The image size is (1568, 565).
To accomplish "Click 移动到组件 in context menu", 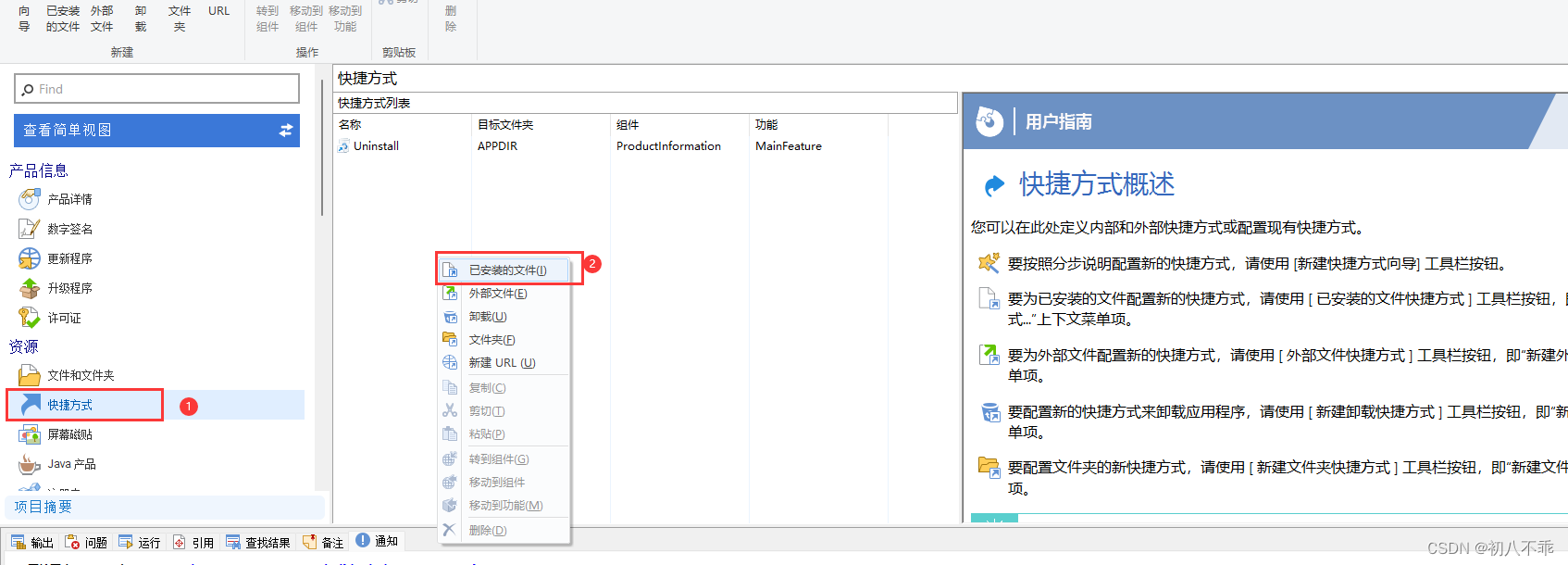I will coord(504,483).
